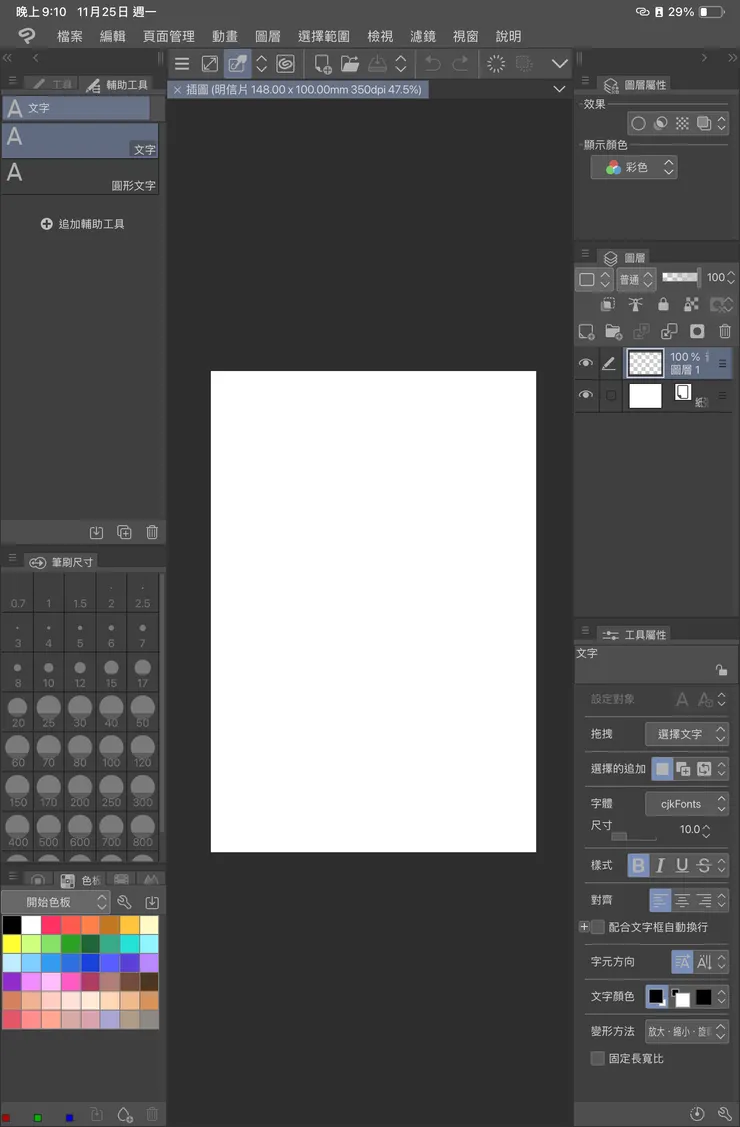Select center text alignment
Viewport: 740px width, 1127px height.
pyautogui.click(x=682, y=900)
